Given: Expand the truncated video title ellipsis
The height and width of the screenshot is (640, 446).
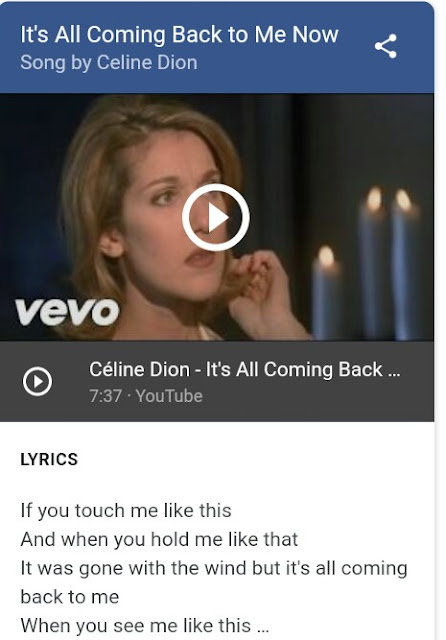Looking at the screenshot, I should 394,371.
